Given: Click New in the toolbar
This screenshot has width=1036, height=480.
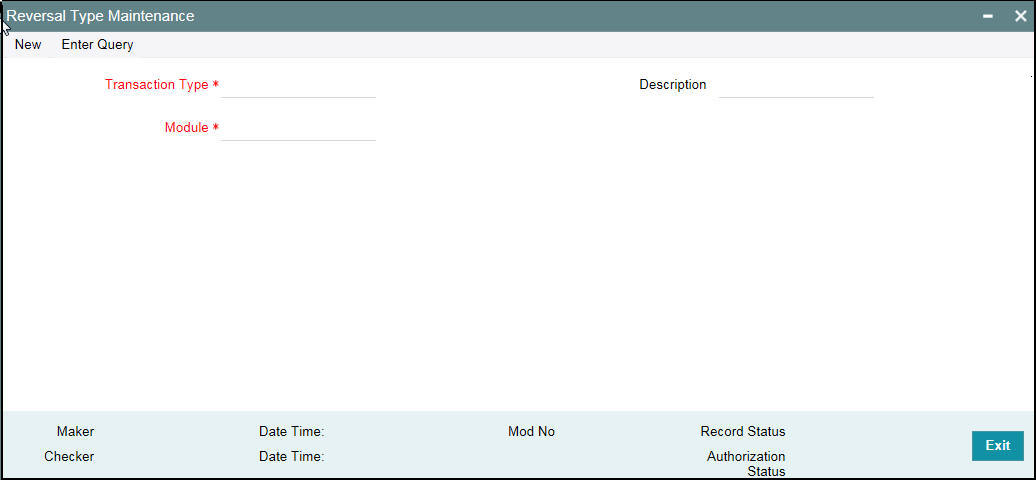Looking at the screenshot, I should 28,44.
